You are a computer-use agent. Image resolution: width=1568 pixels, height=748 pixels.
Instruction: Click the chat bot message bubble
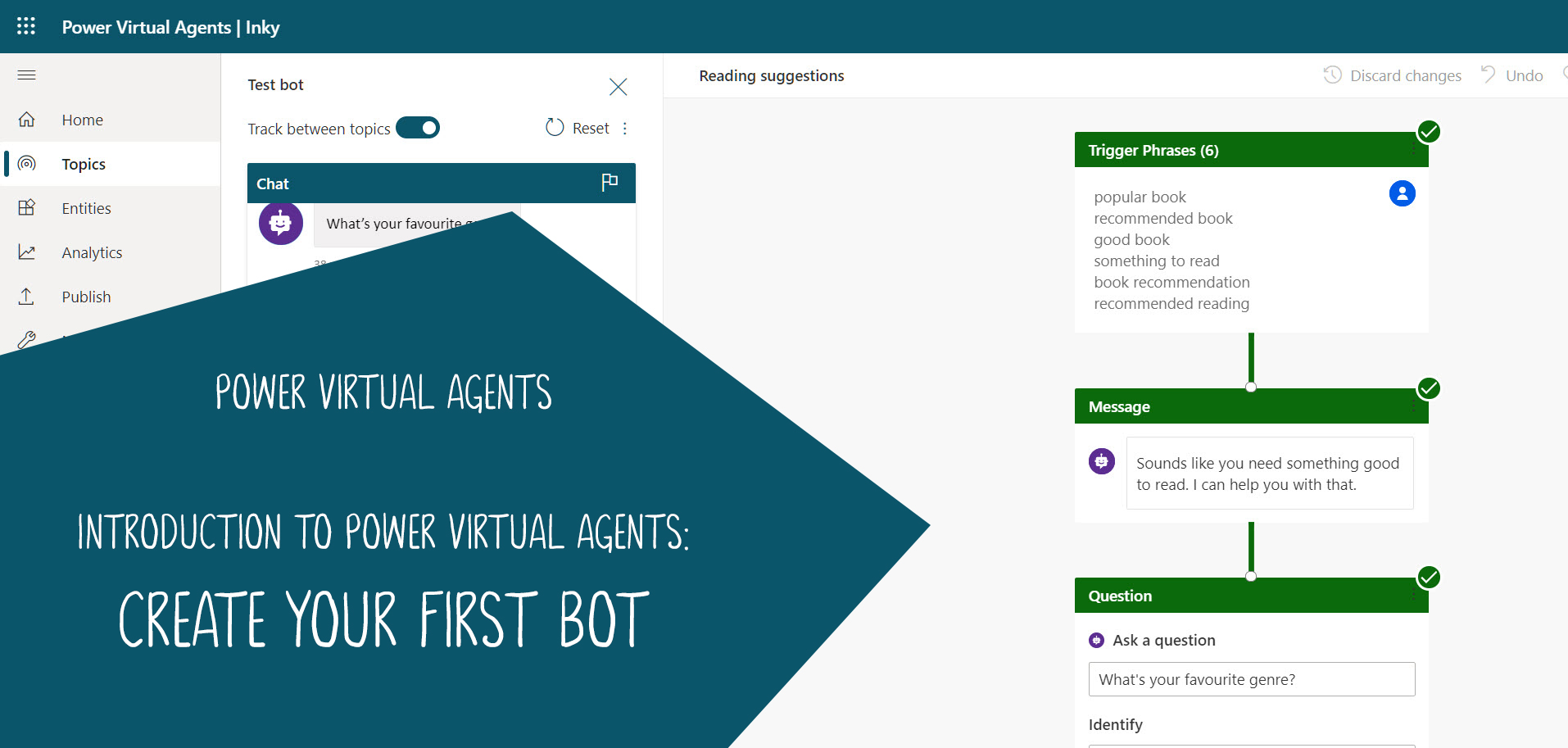(x=416, y=224)
